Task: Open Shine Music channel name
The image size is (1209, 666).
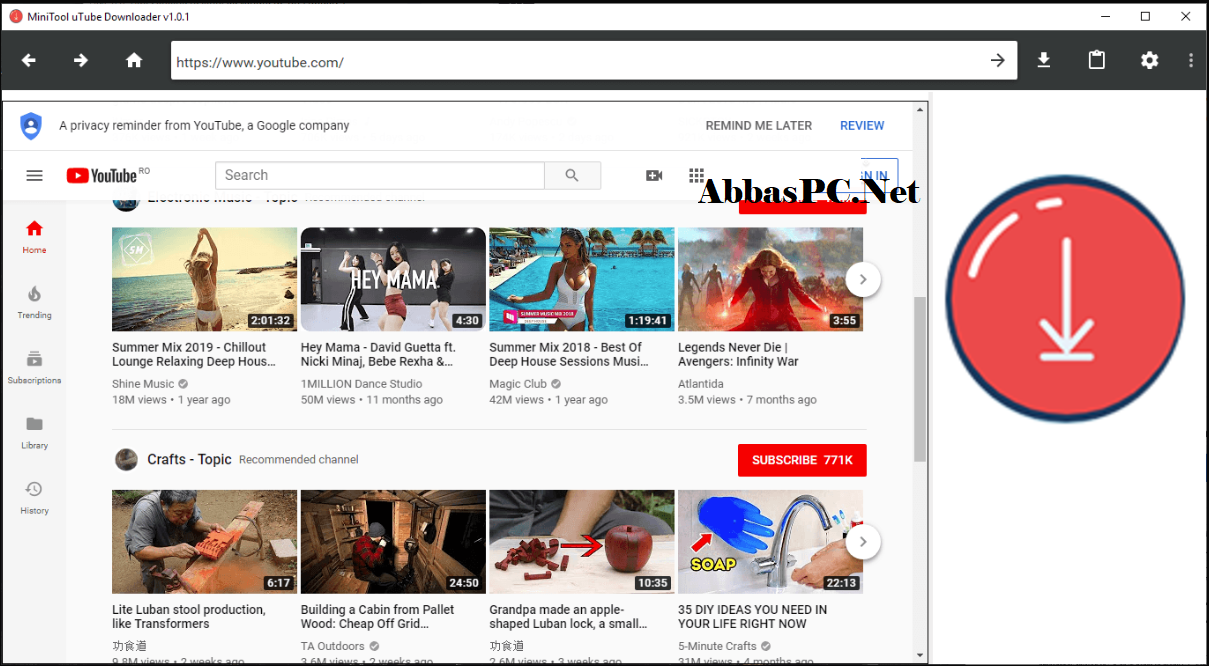Action: pyautogui.click(x=143, y=384)
